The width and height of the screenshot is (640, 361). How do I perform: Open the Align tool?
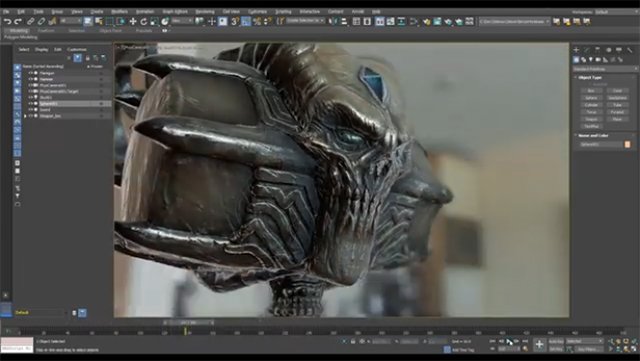click(344, 21)
